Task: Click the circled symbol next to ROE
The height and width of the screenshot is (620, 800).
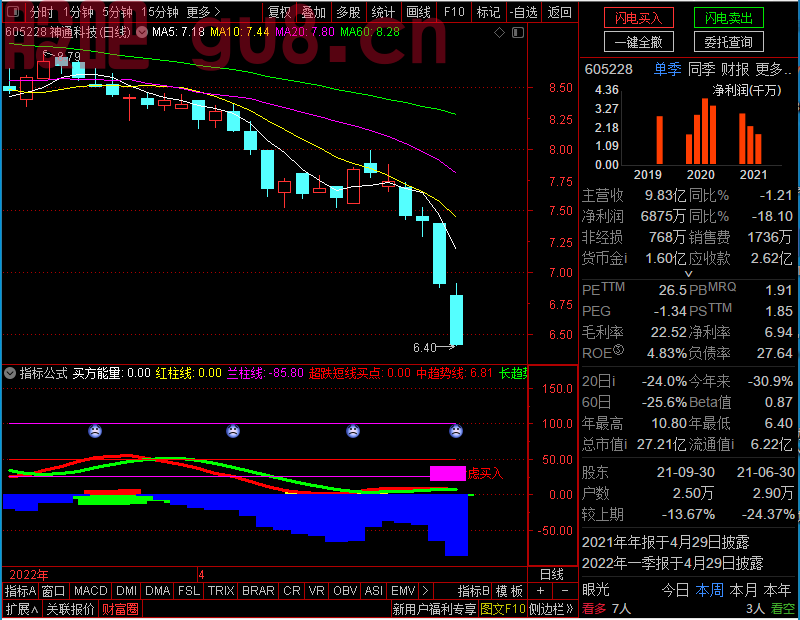Action: pyautogui.click(x=618, y=350)
